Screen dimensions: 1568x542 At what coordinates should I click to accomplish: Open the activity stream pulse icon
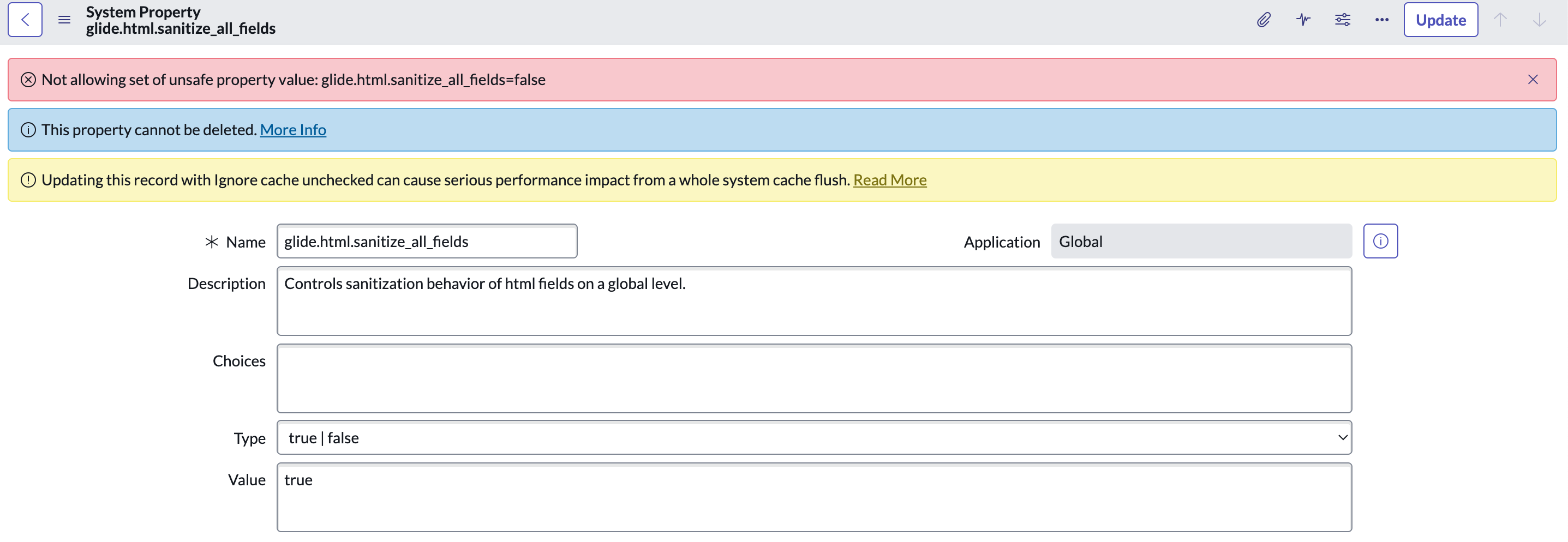coord(1303,20)
